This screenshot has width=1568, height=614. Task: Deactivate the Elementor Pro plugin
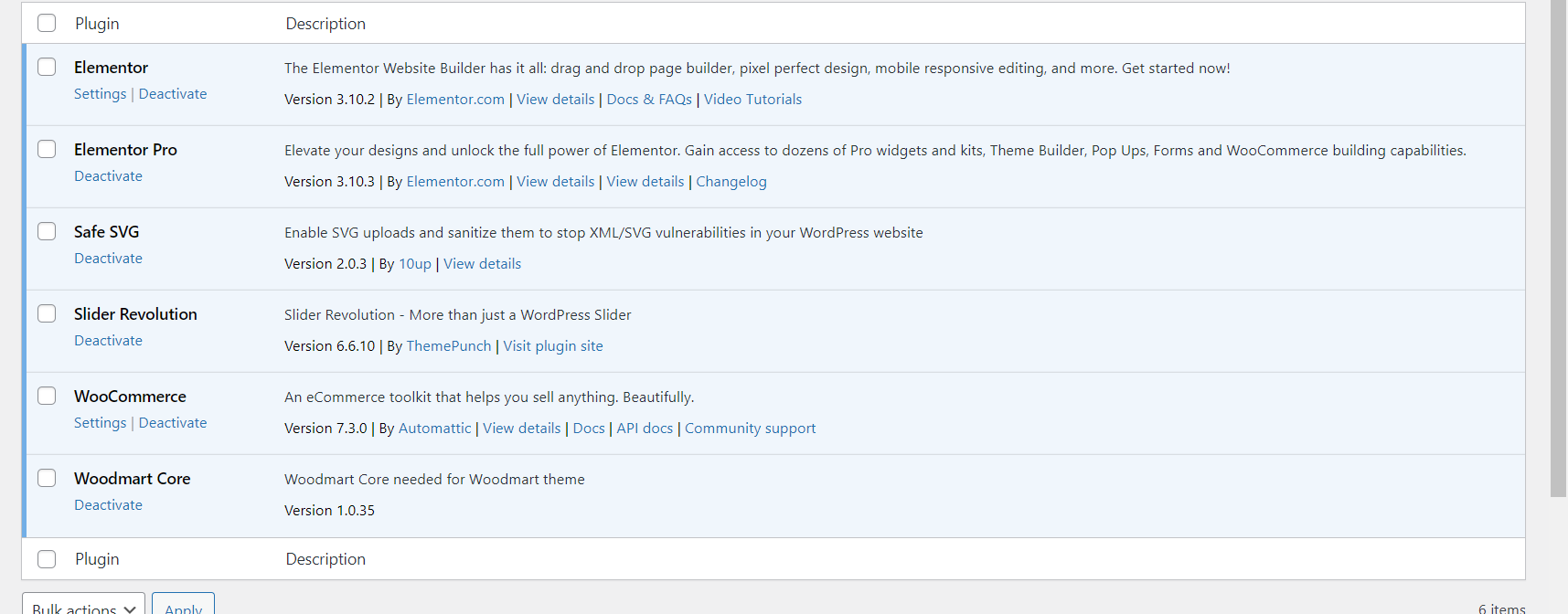(x=108, y=176)
